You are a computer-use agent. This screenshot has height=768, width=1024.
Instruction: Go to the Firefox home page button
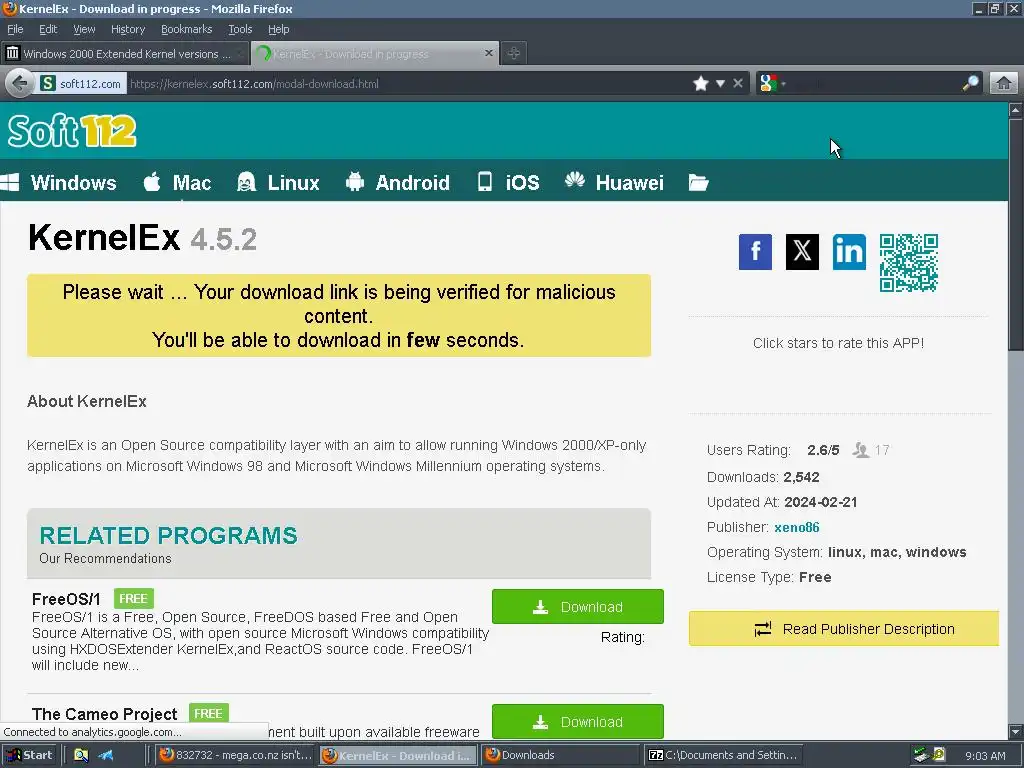[1004, 84]
